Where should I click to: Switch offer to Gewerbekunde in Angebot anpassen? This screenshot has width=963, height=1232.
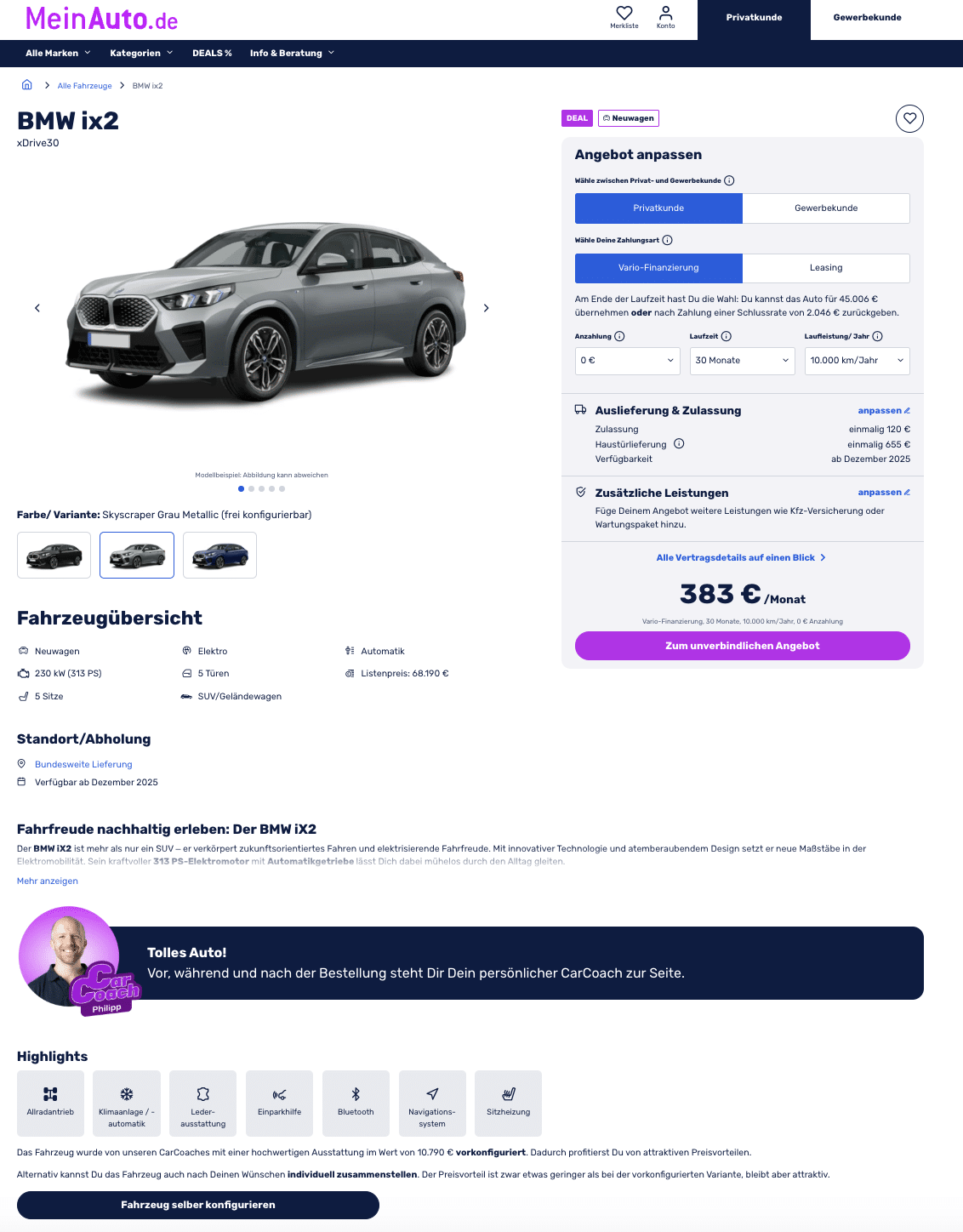click(826, 208)
